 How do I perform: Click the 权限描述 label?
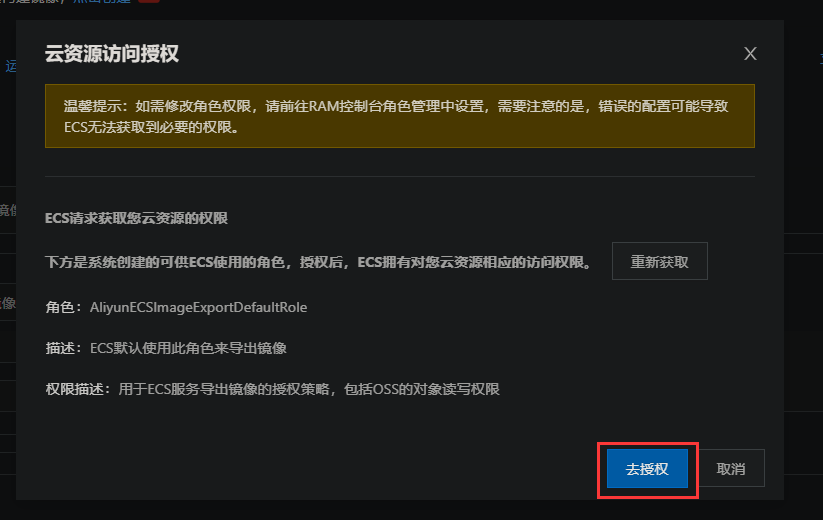[75, 389]
